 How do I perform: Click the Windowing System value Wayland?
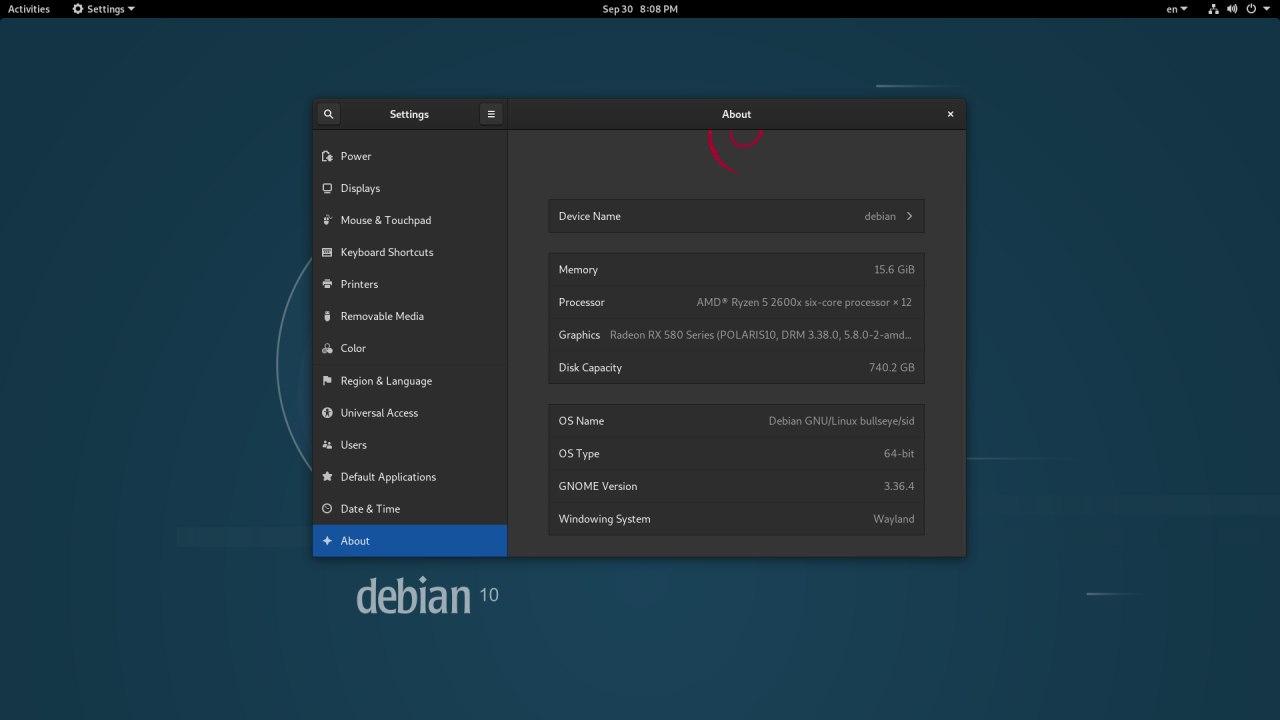tap(894, 519)
